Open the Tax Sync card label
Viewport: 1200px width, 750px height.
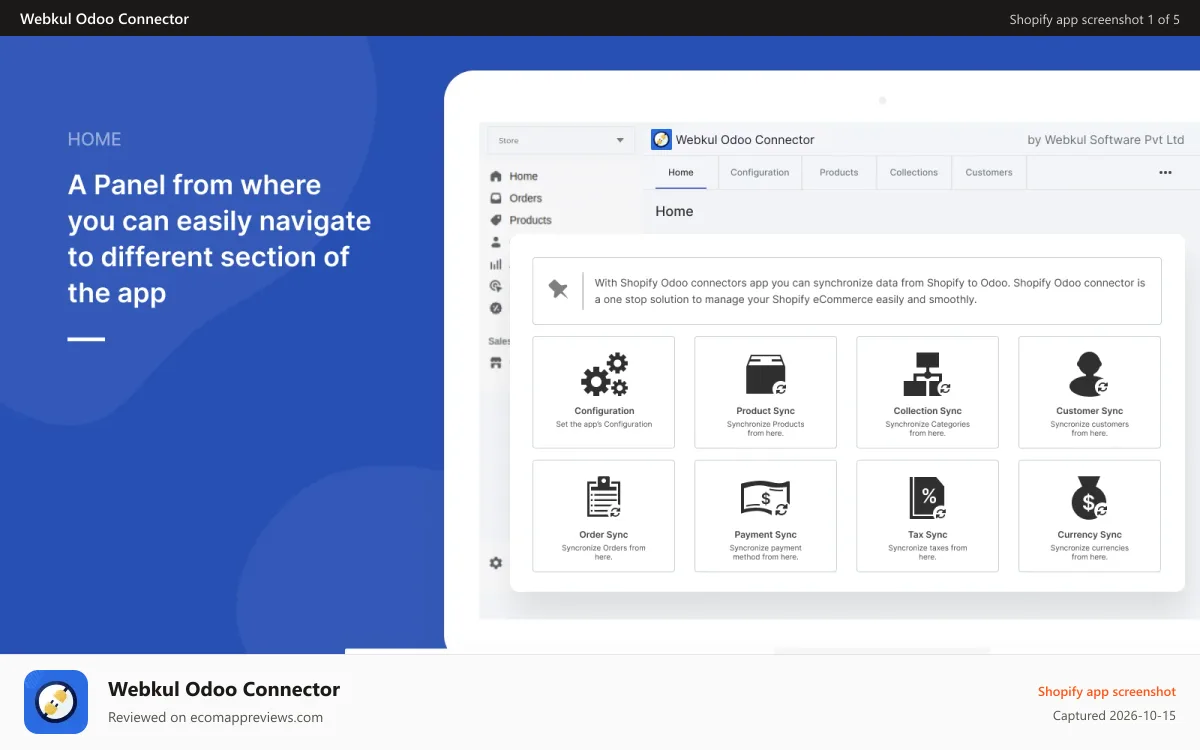[928, 535]
